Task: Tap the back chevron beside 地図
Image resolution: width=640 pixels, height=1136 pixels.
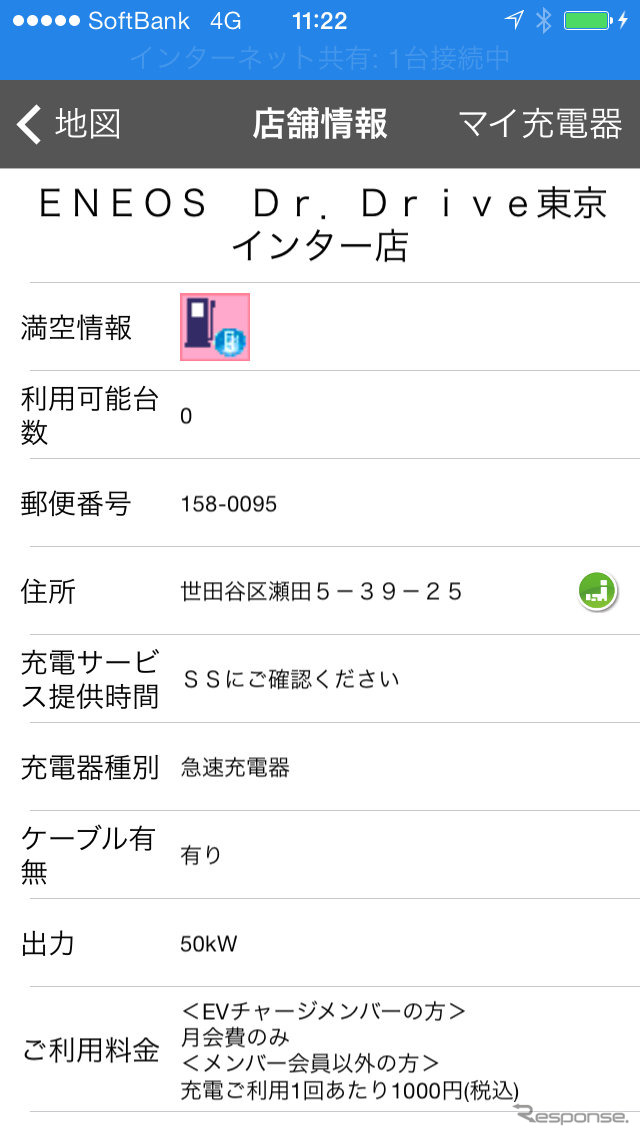Action: tap(29, 124)
